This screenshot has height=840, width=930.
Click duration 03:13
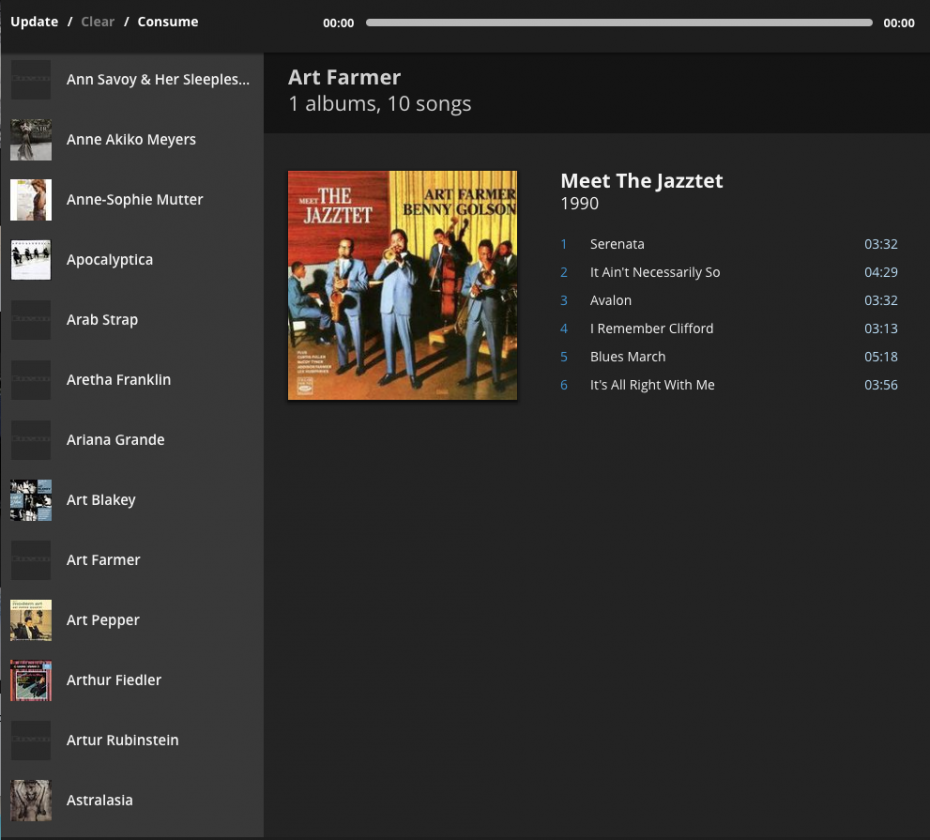[x=881, y=329]
